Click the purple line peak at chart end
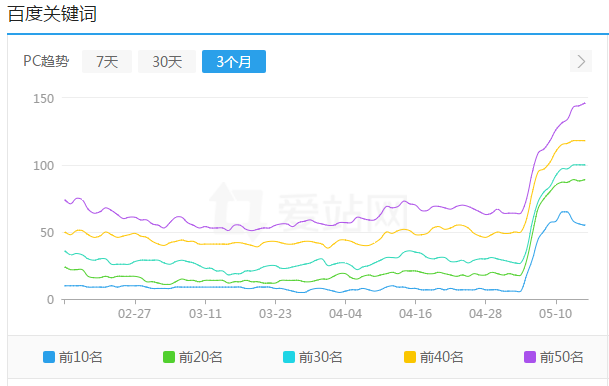Screen dimensions: 609x386 (x=585, y=103)
